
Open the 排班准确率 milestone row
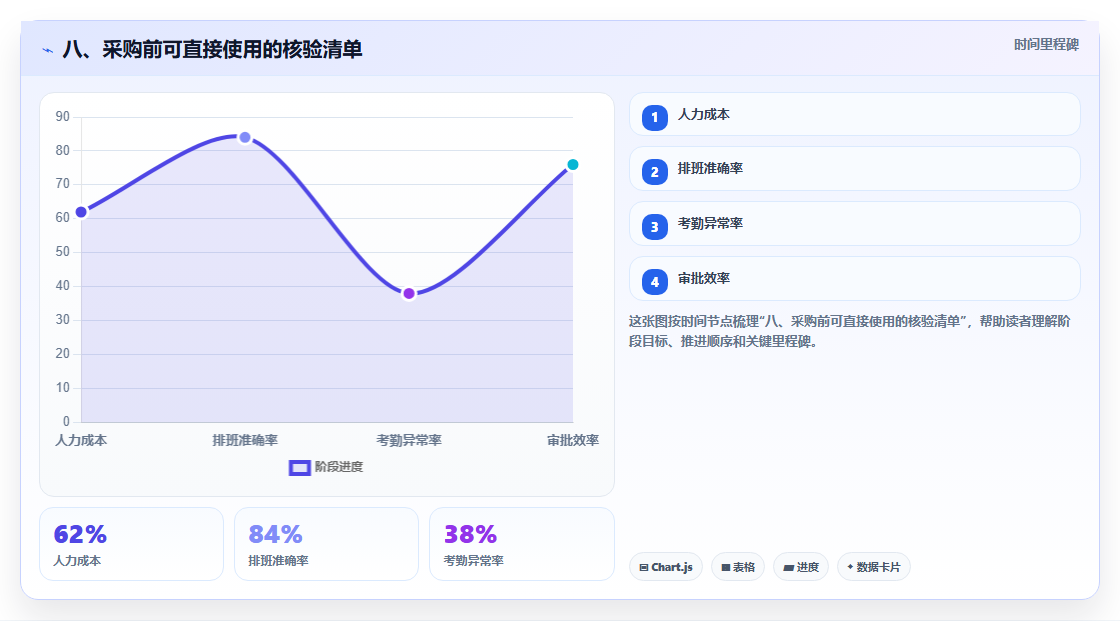click(x=854, y=169)
